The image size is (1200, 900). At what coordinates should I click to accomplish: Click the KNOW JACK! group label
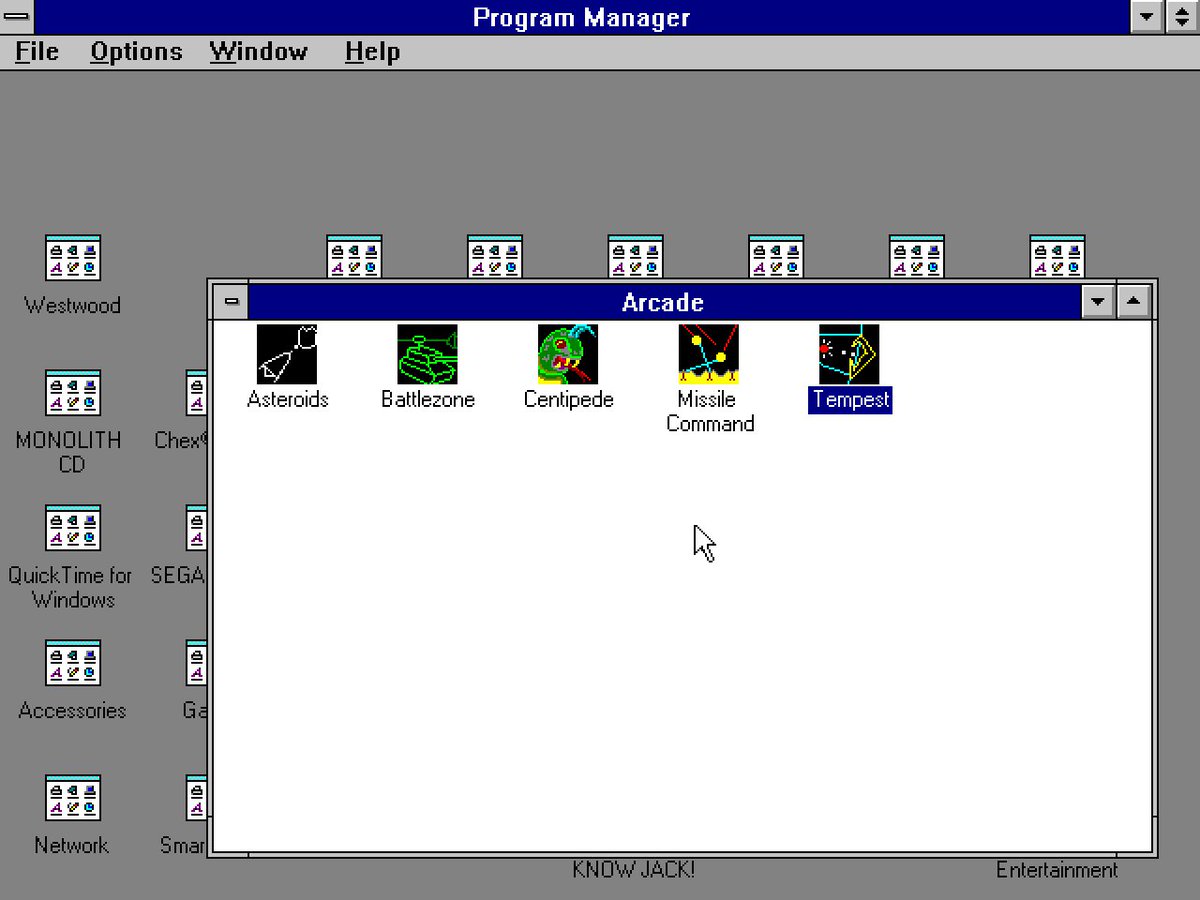tap(633, 870)
